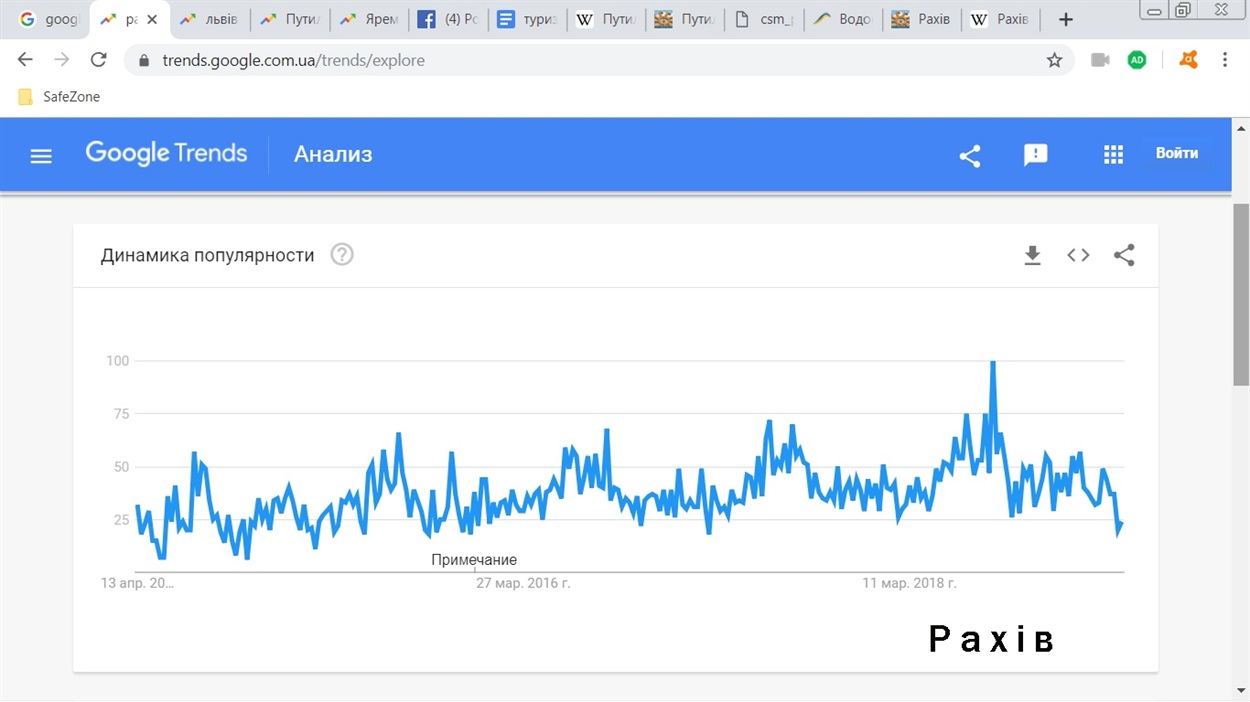Open the Google apps grid
The width and height of the screenshot is (1250, 702).
tap(1113, 155)
